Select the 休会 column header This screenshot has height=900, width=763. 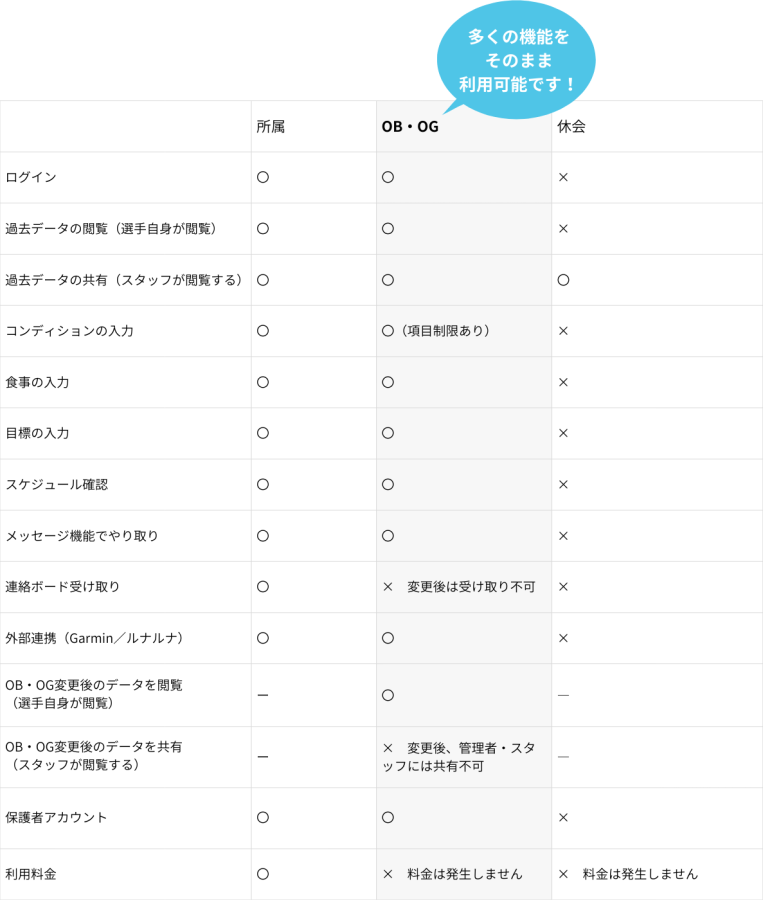coord(571,127)
